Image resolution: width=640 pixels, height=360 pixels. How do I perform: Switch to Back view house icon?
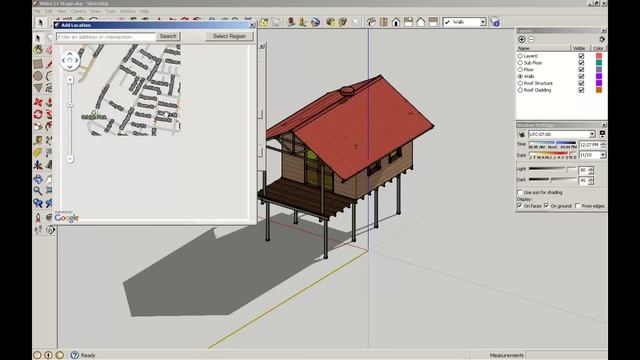click(x=421, y=22)
